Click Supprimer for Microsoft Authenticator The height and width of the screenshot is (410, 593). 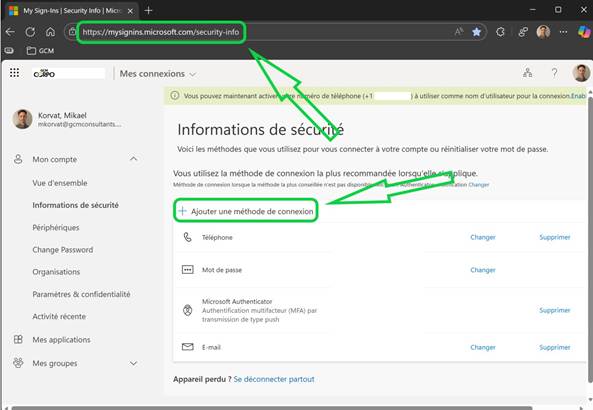[554, 310]
